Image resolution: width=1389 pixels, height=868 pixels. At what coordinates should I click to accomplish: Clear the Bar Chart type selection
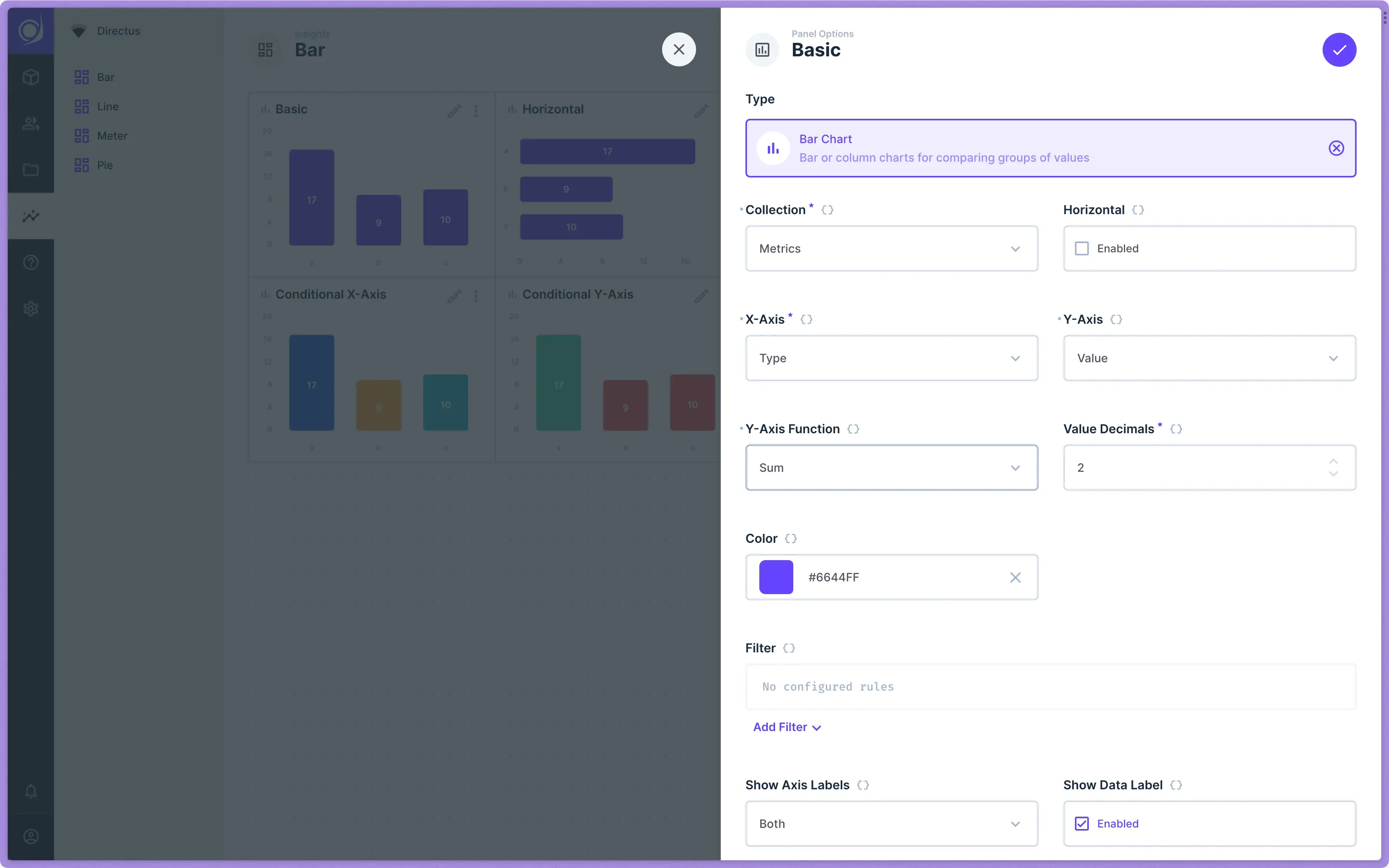(x=1336, y=148)
